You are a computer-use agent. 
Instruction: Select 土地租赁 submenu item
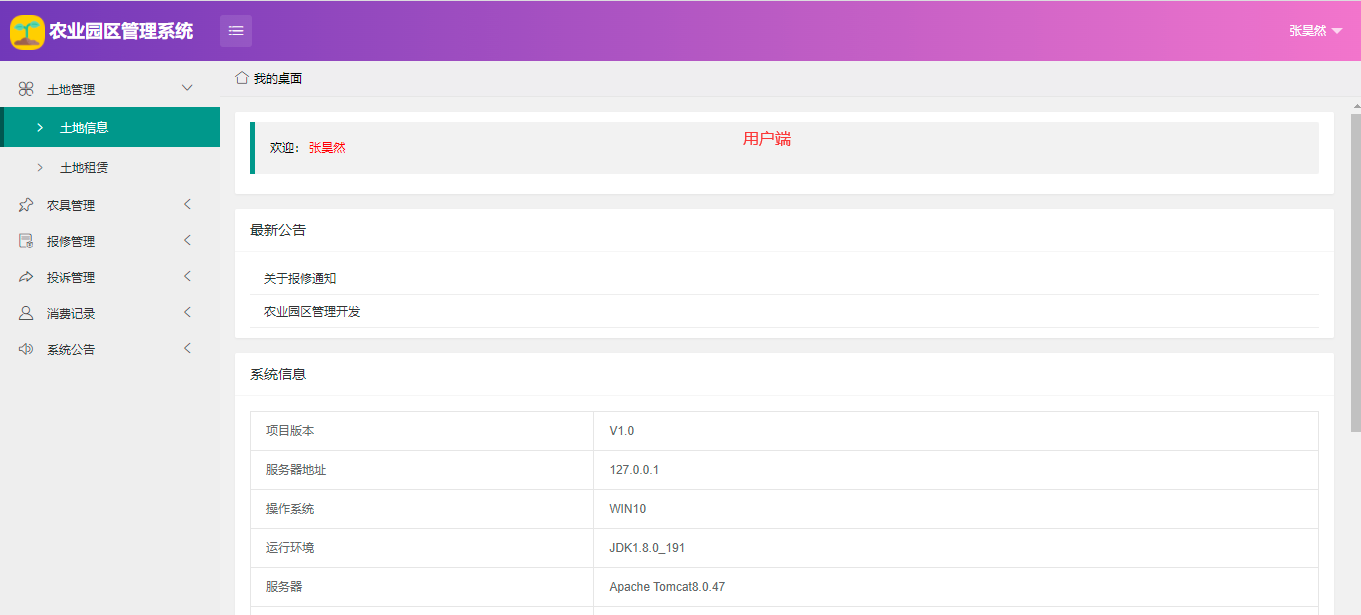pos(110,167)
